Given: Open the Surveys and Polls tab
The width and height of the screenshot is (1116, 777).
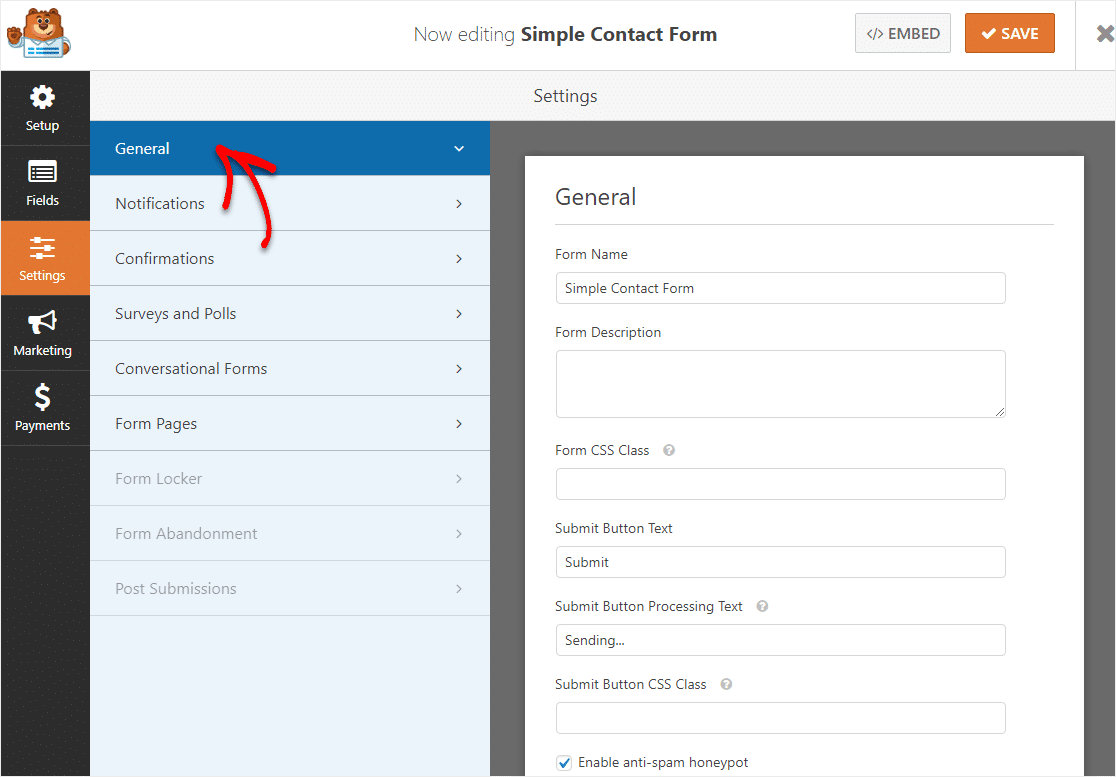Looking at the screenshot, I should pyautogui.click(x=290, y=313).
